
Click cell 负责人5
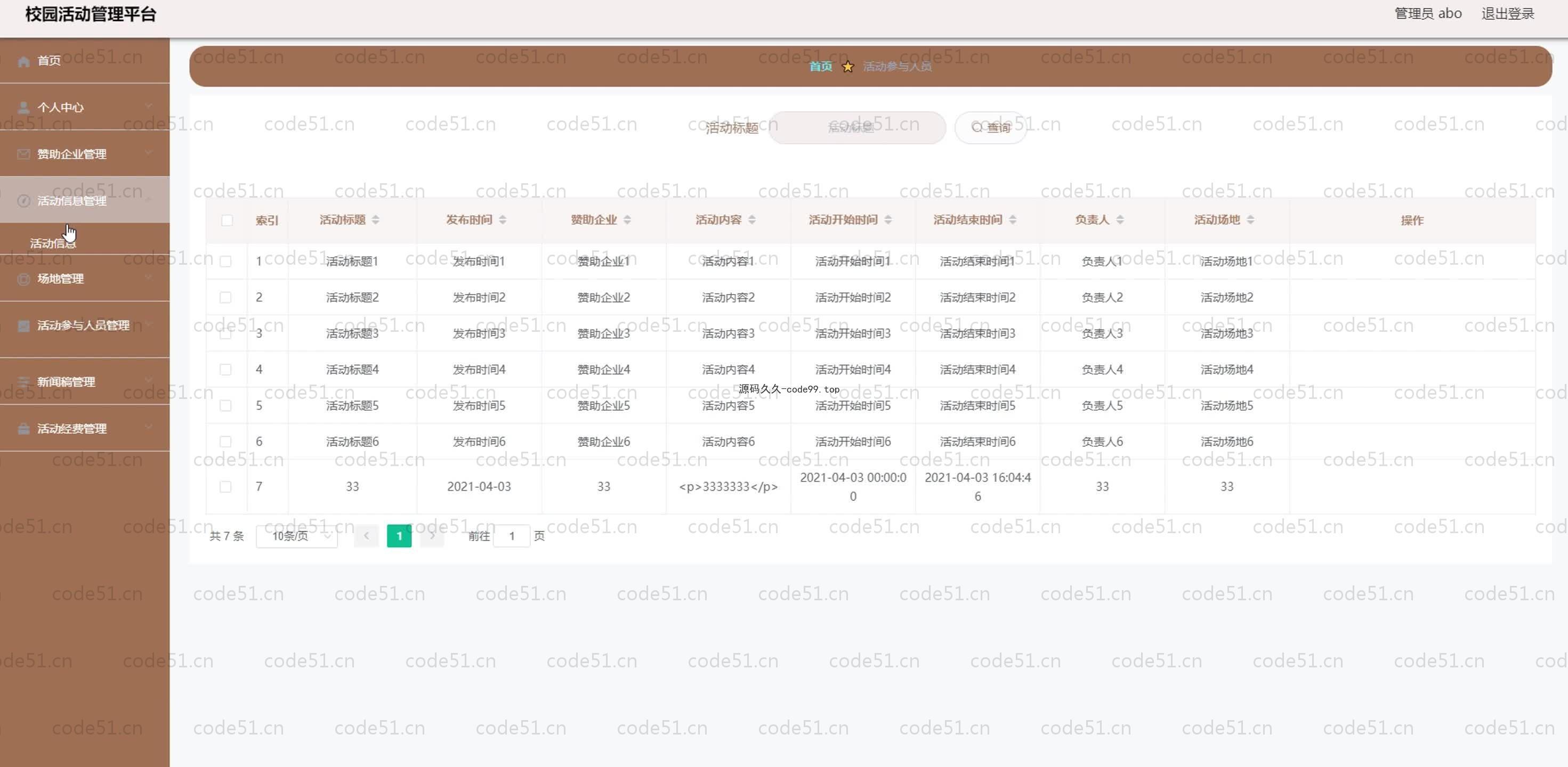point(1102,406)
